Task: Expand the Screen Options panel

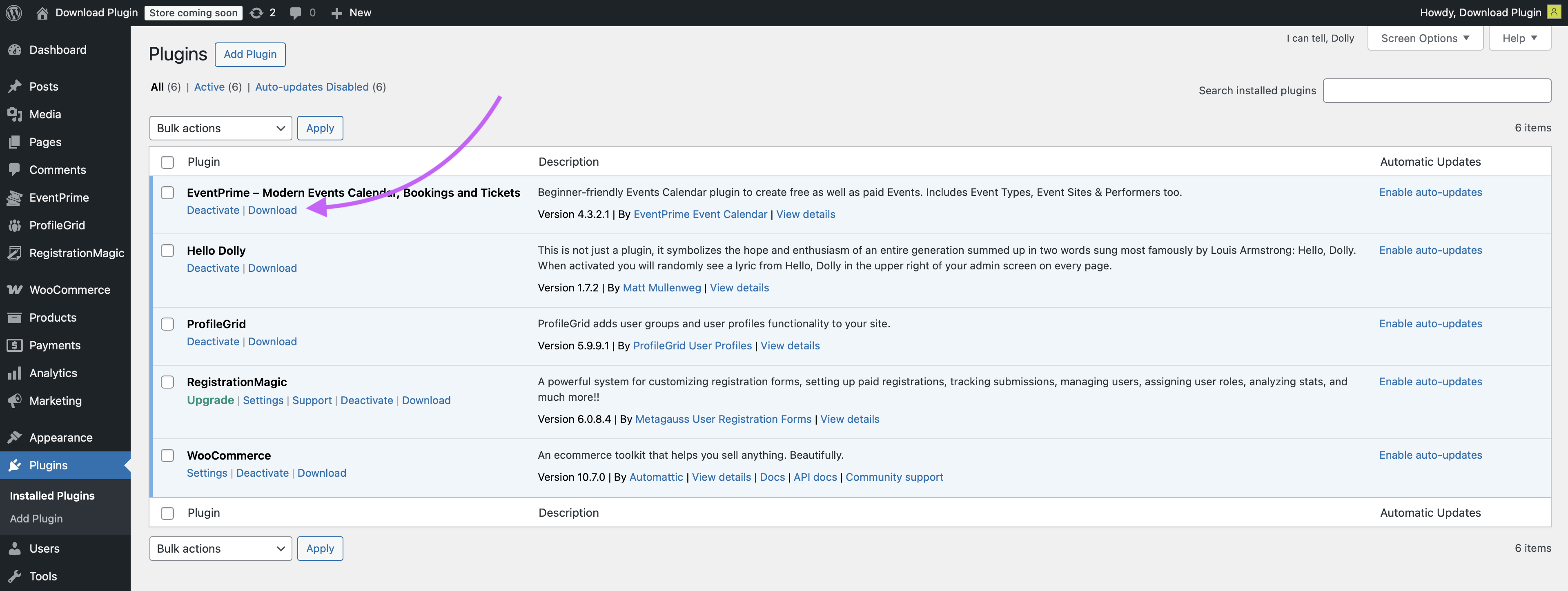Action: tap(1424, 38)
